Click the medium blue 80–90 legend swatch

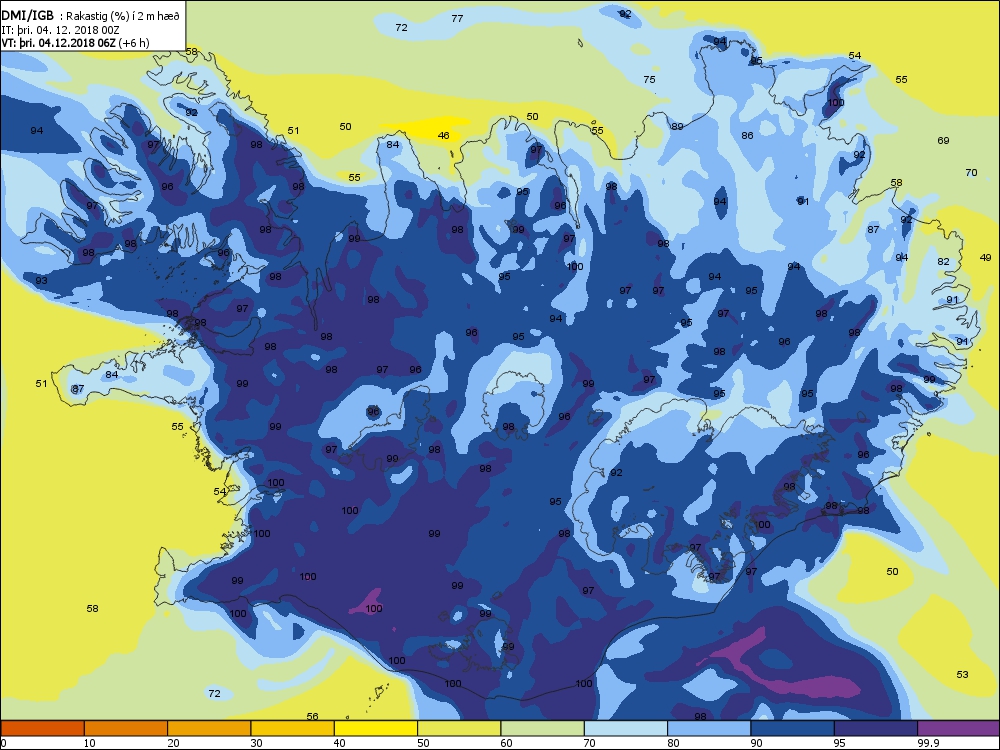tap(709, 728)
